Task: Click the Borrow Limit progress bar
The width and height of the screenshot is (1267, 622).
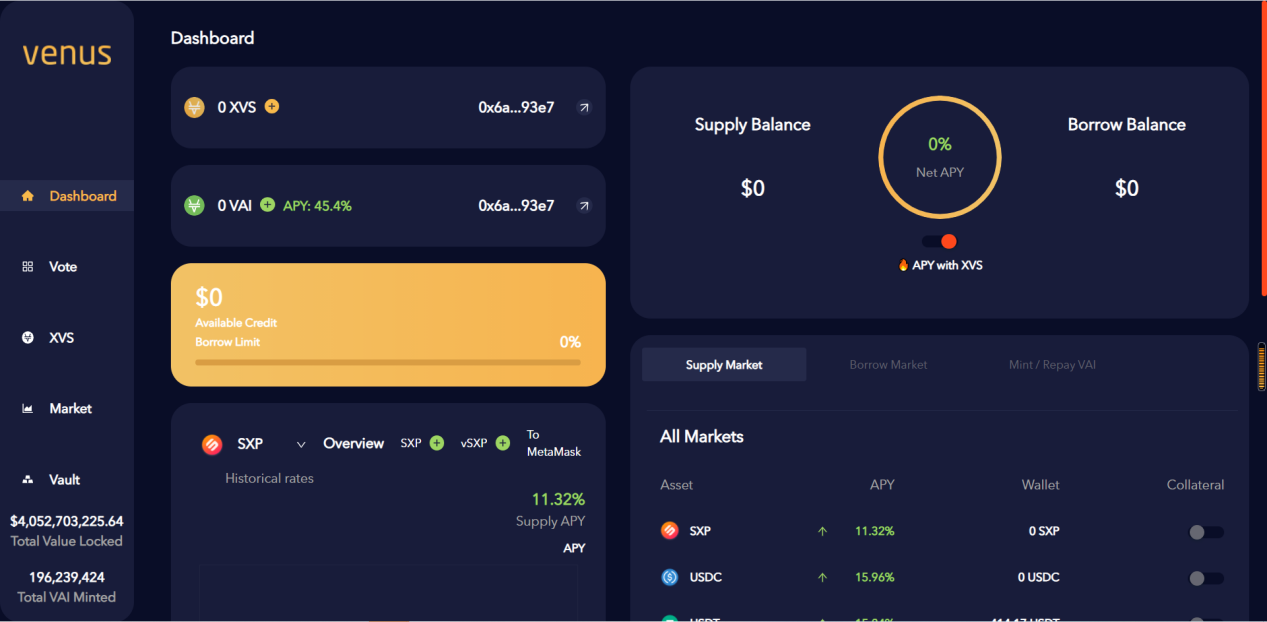Action: pyautogui.click(x=387, y=362)
